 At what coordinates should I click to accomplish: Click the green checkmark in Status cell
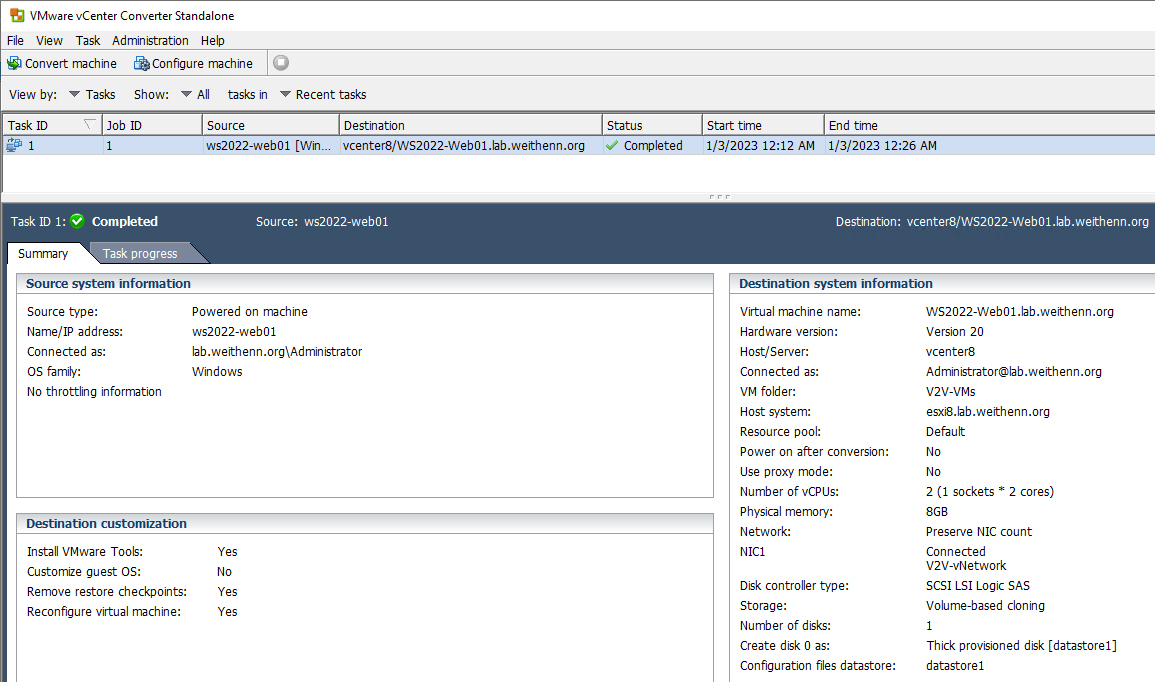click(x=611, y=145)
